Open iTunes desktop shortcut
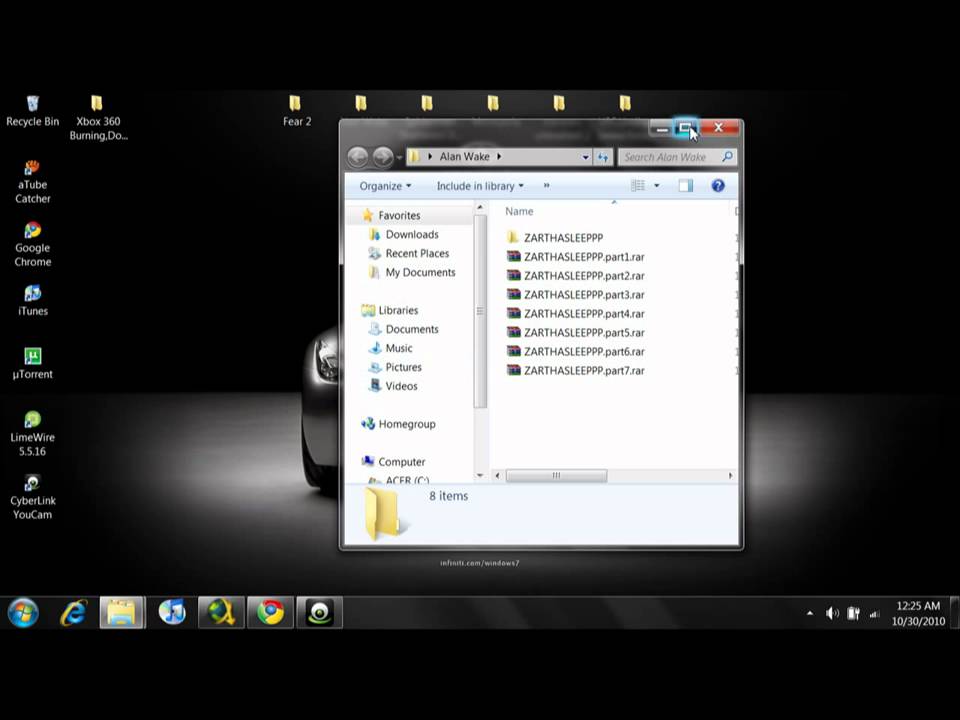 [x=32, y=301]
